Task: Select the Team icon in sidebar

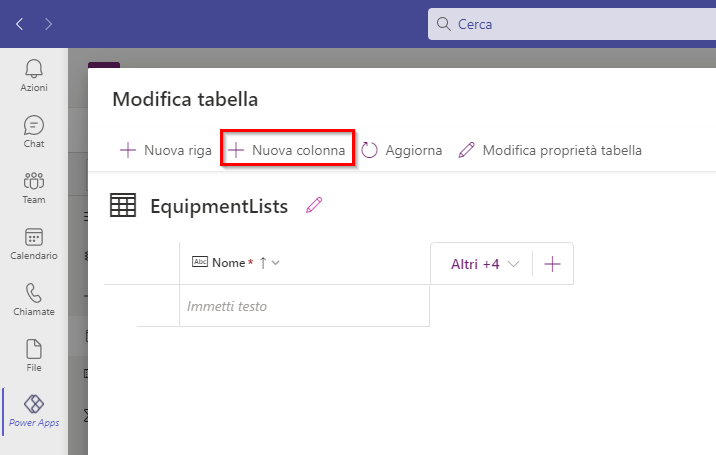Action: coord(34,181)
